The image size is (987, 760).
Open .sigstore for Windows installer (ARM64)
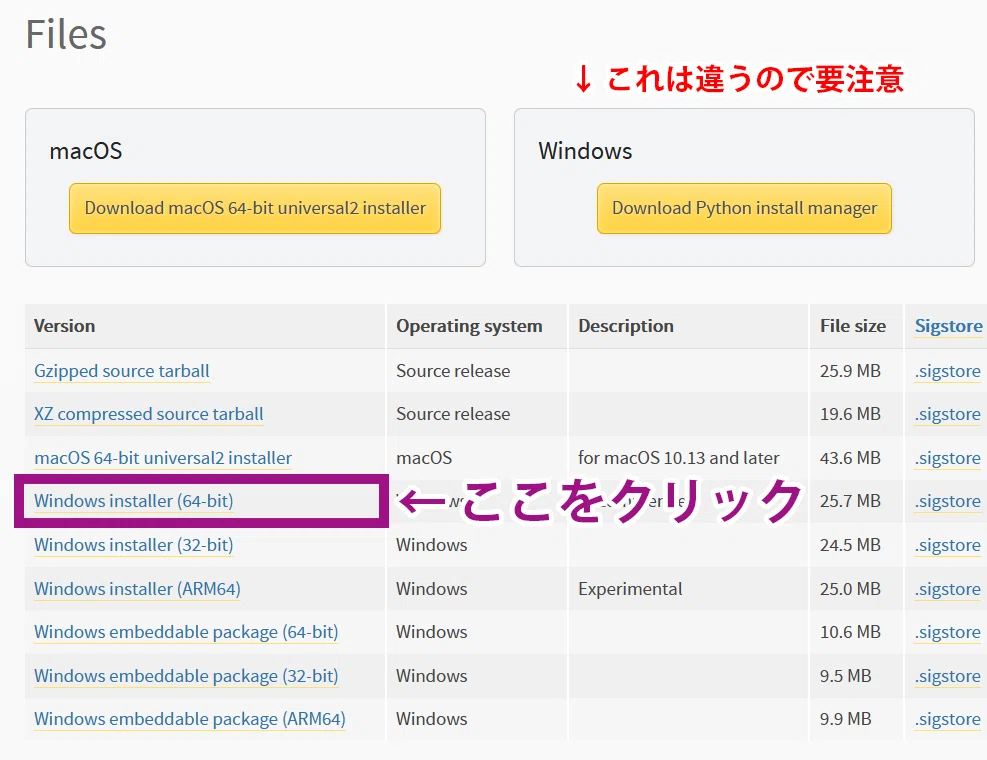(947, 589)
